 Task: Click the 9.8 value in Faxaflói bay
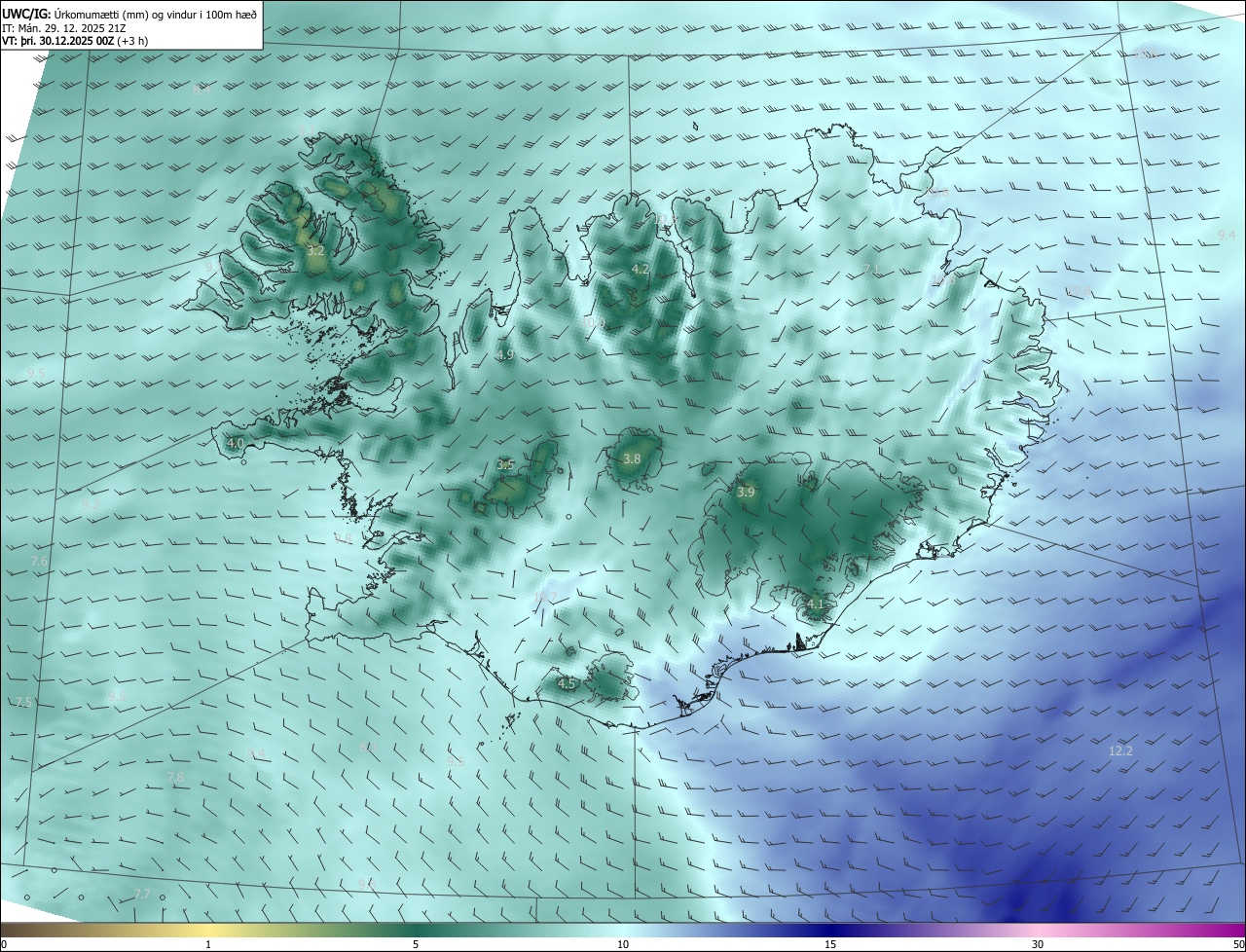pyautogui.click(x=343, y=538)
